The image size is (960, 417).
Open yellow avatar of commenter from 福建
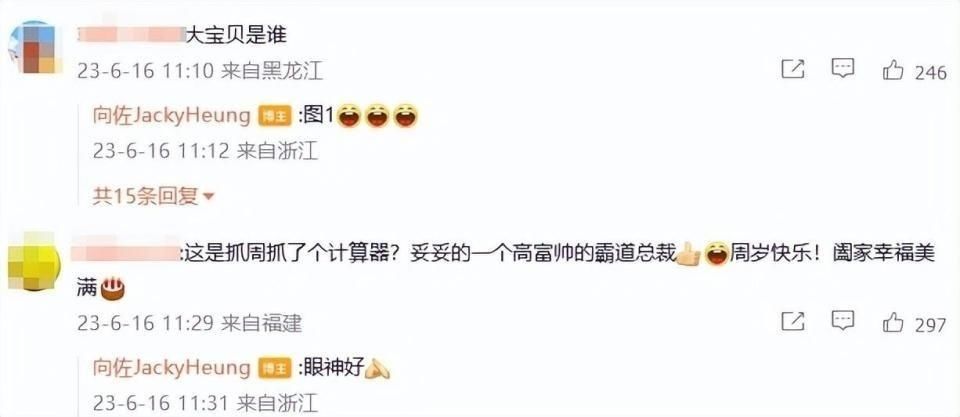(x=34, y=261)
